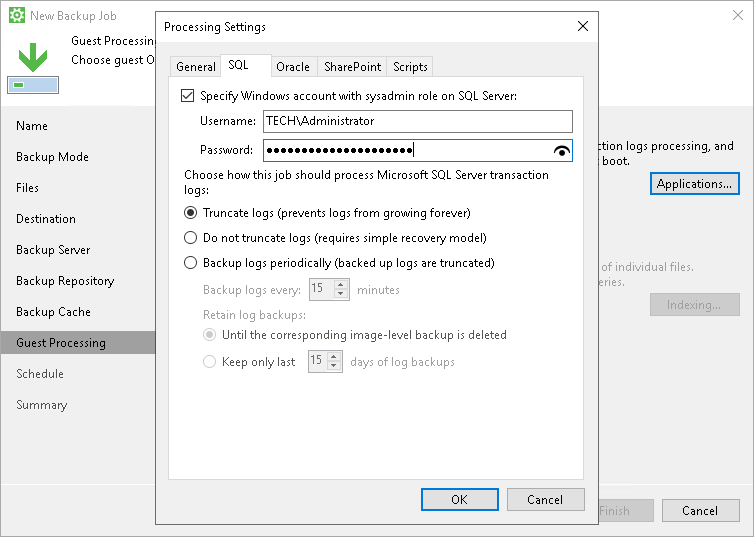Click the Finish button in wizard

tap(626, 511)
